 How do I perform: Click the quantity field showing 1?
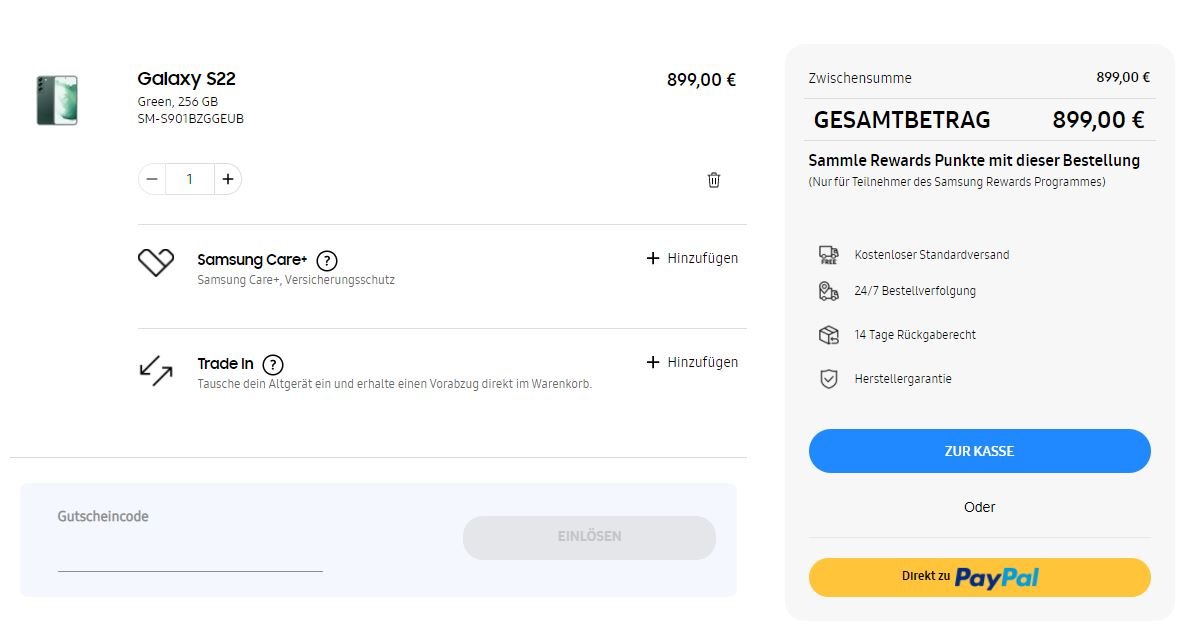point(189,179)
